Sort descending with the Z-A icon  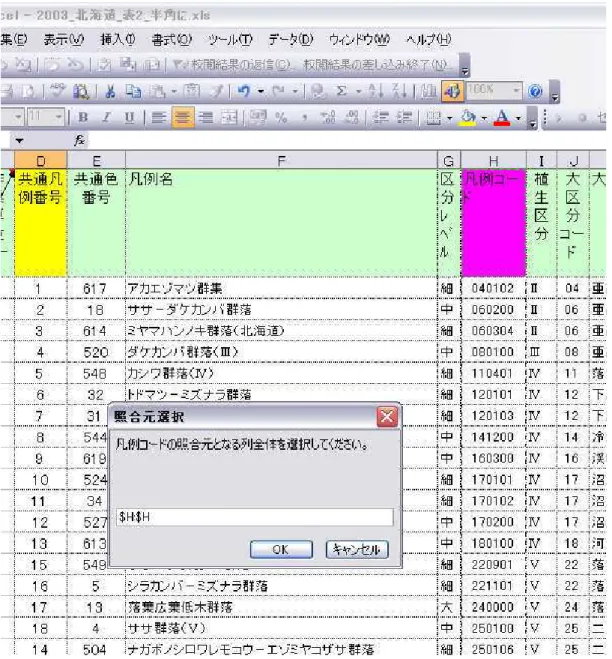point(400,91)
